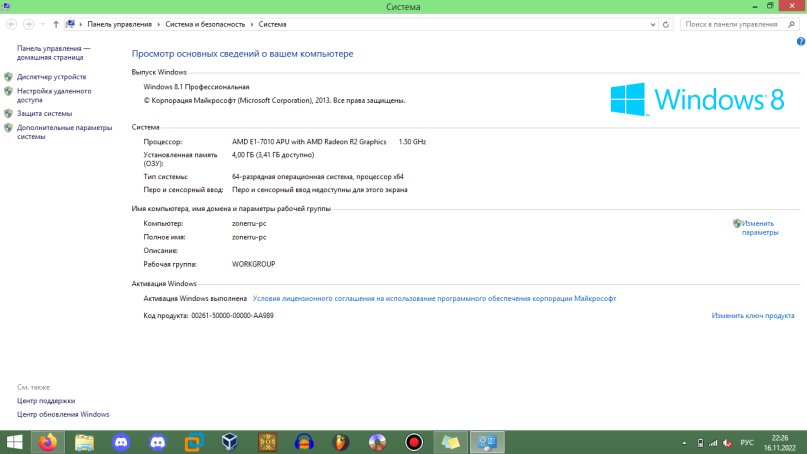
Task: Open the FL Studio fruit taskbar icon
Action: coord(341,442)
